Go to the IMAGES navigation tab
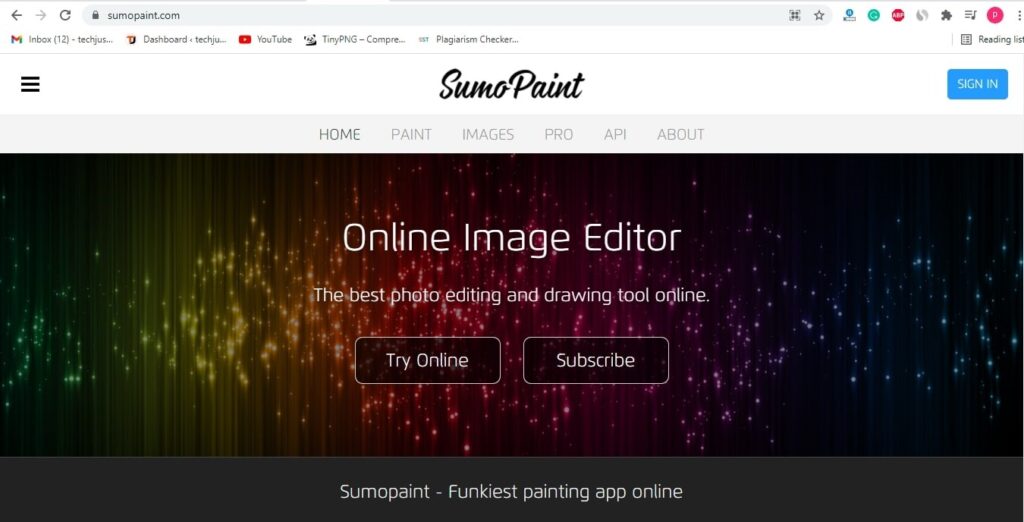Image resolution: width=1024 pixels, height=522 pixels. pos(488,134)
